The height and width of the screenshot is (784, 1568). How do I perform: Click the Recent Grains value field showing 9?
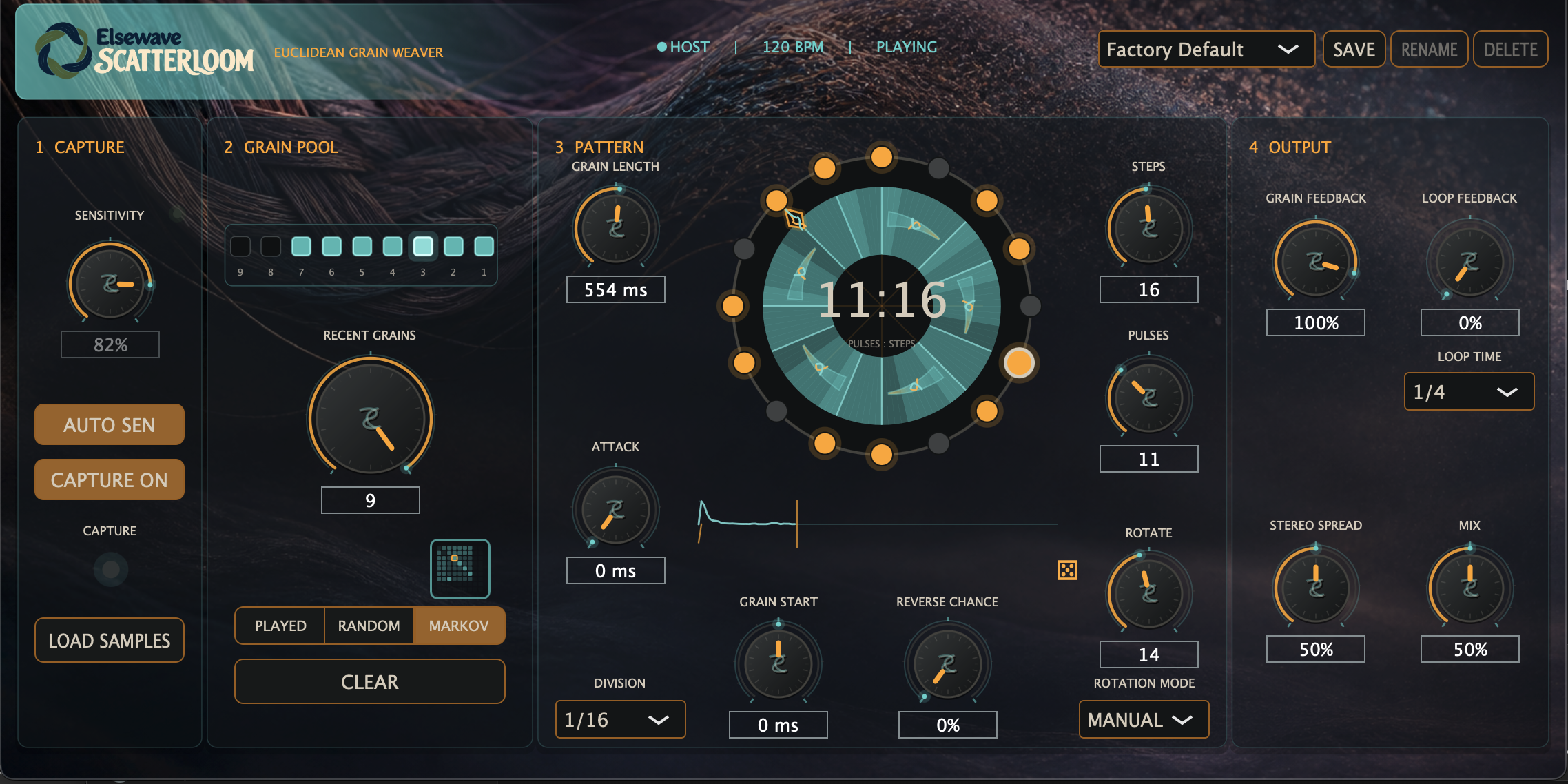[x=371, y=500]
